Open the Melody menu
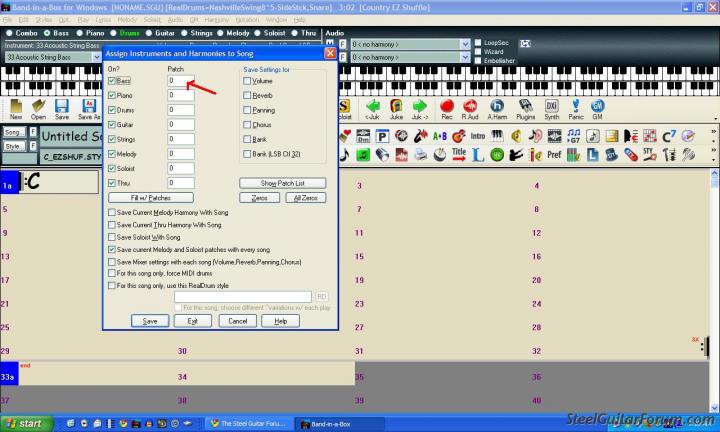This screenshot has height=432, width=720. point(127,20)
